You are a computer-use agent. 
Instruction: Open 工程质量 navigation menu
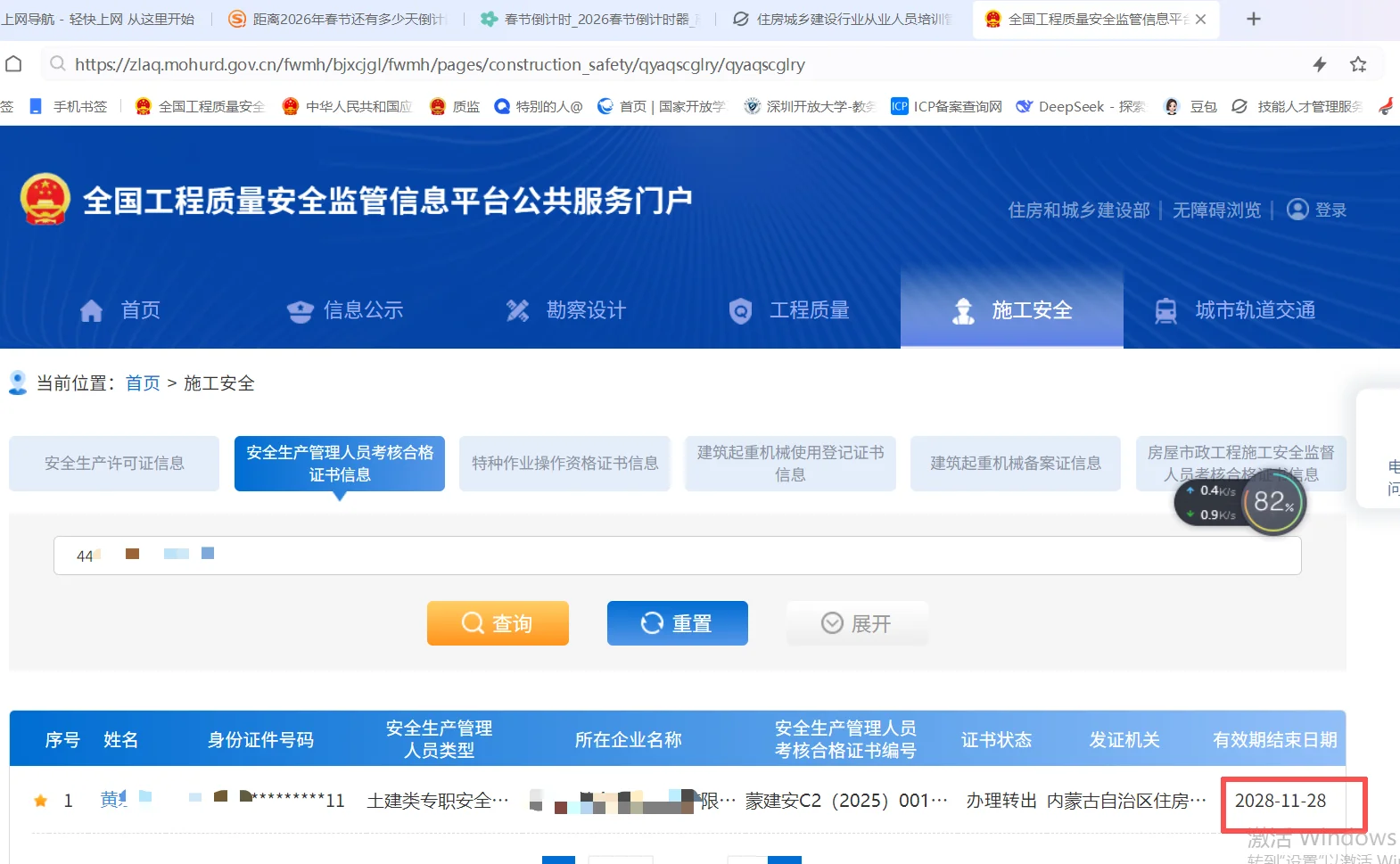pos(789,310)
